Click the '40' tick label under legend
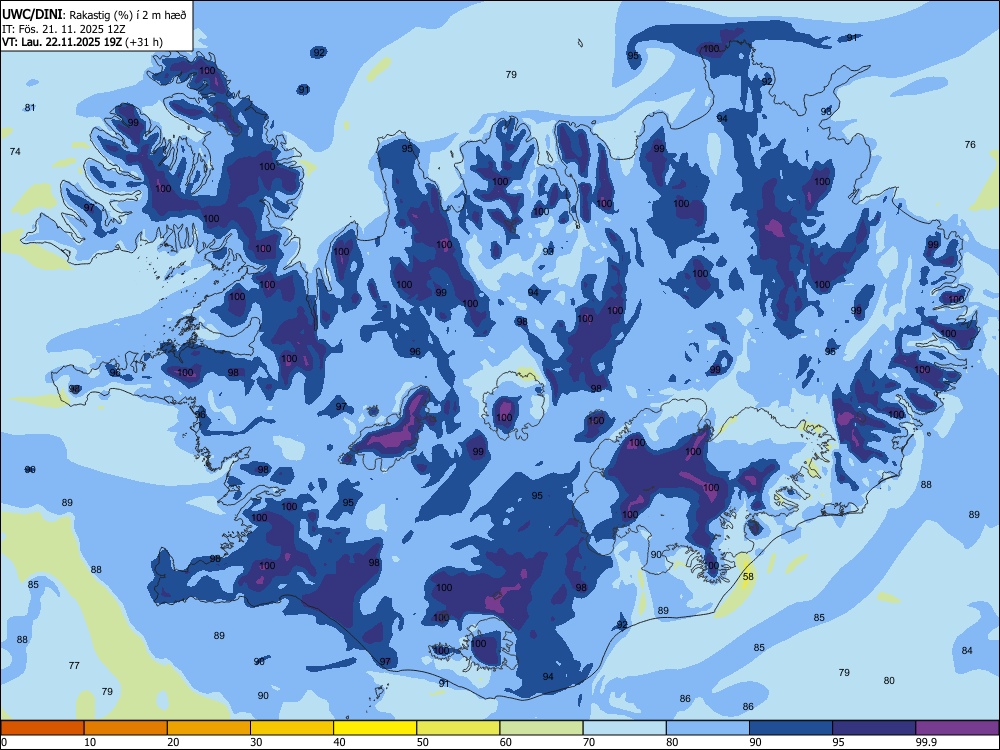Viewport: 1000px width, 750px height. coord(339,742)
